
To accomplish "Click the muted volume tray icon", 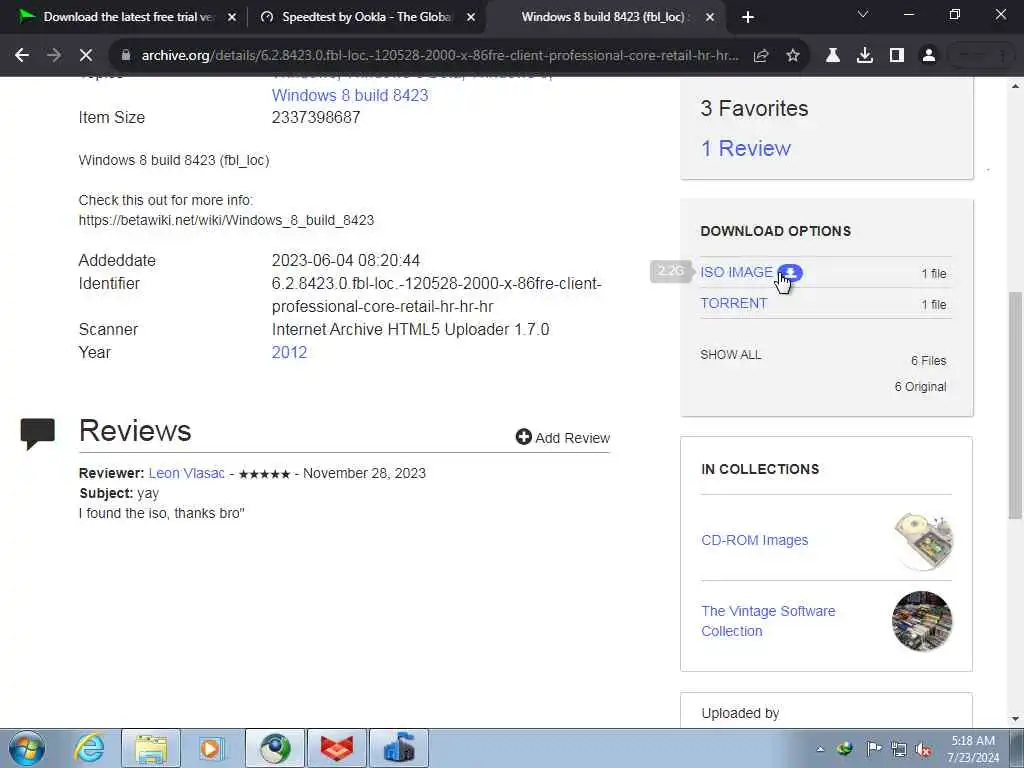I will point(923,749).
